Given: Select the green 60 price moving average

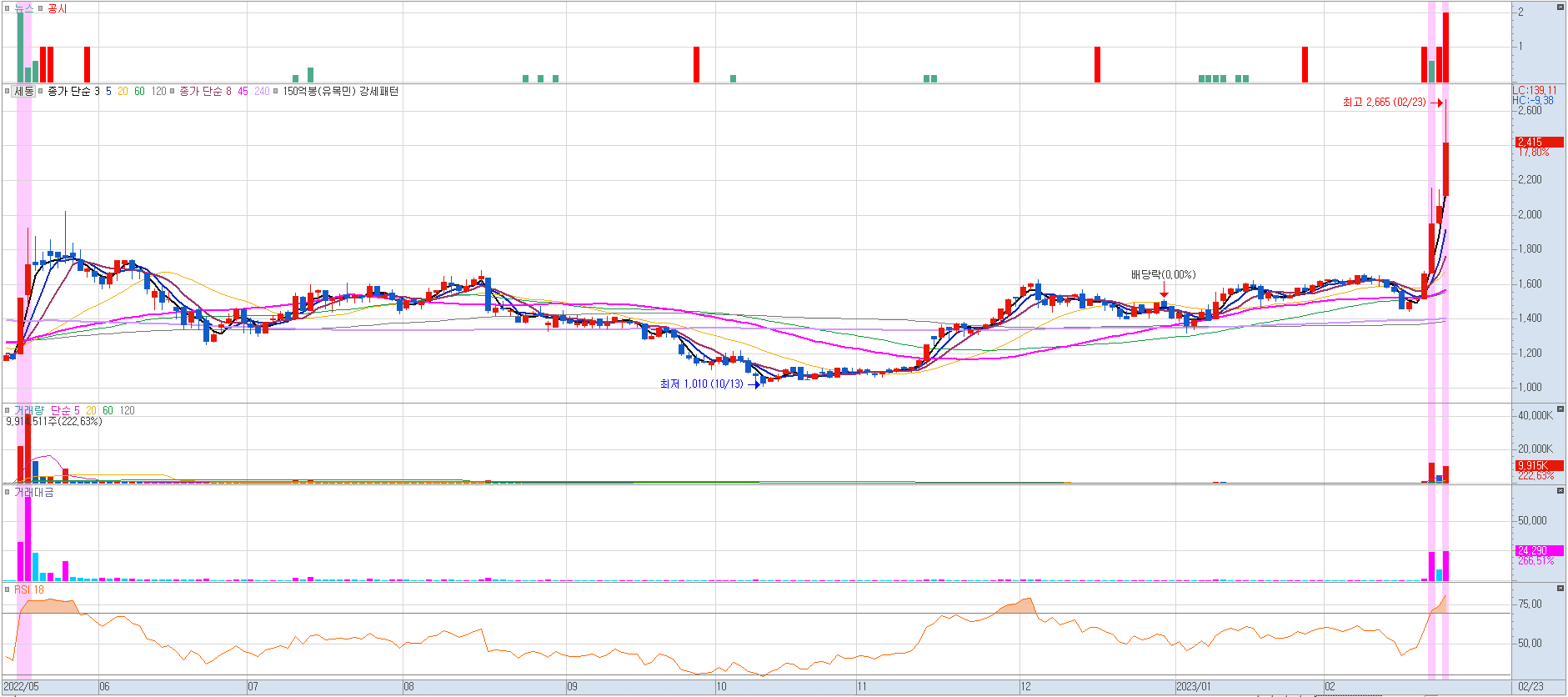Looking at the screenshot, I should coord(139,91).
